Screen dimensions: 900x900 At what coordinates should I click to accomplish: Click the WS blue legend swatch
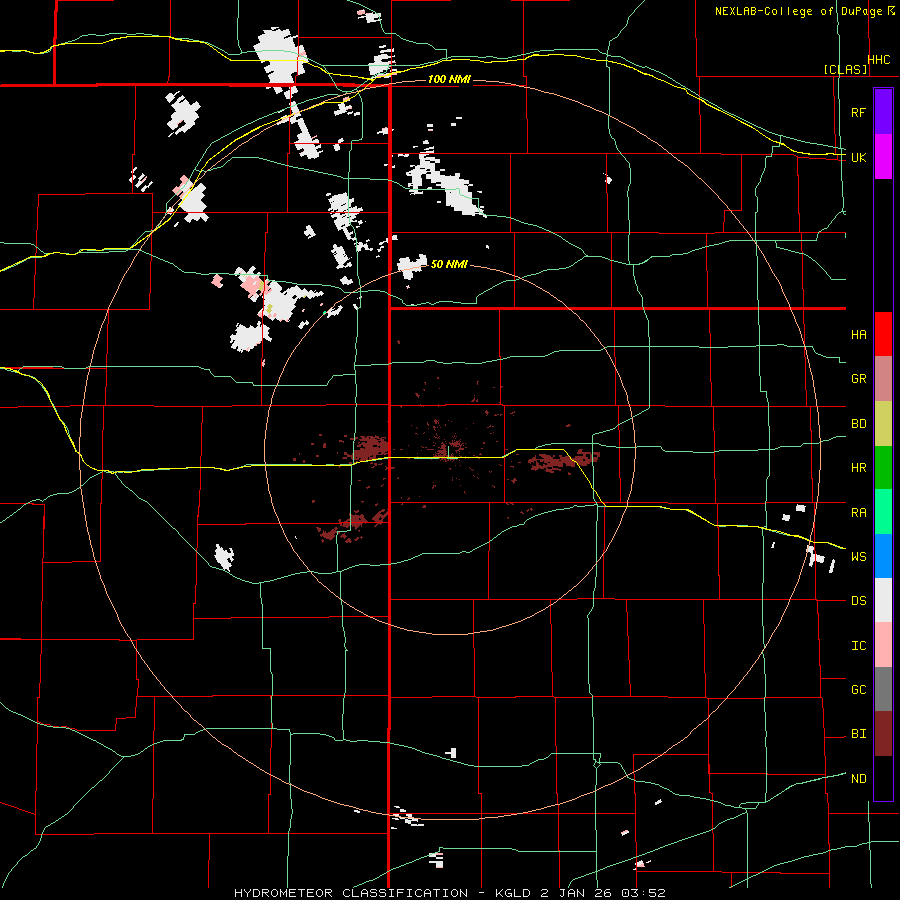tap(883, 556)
